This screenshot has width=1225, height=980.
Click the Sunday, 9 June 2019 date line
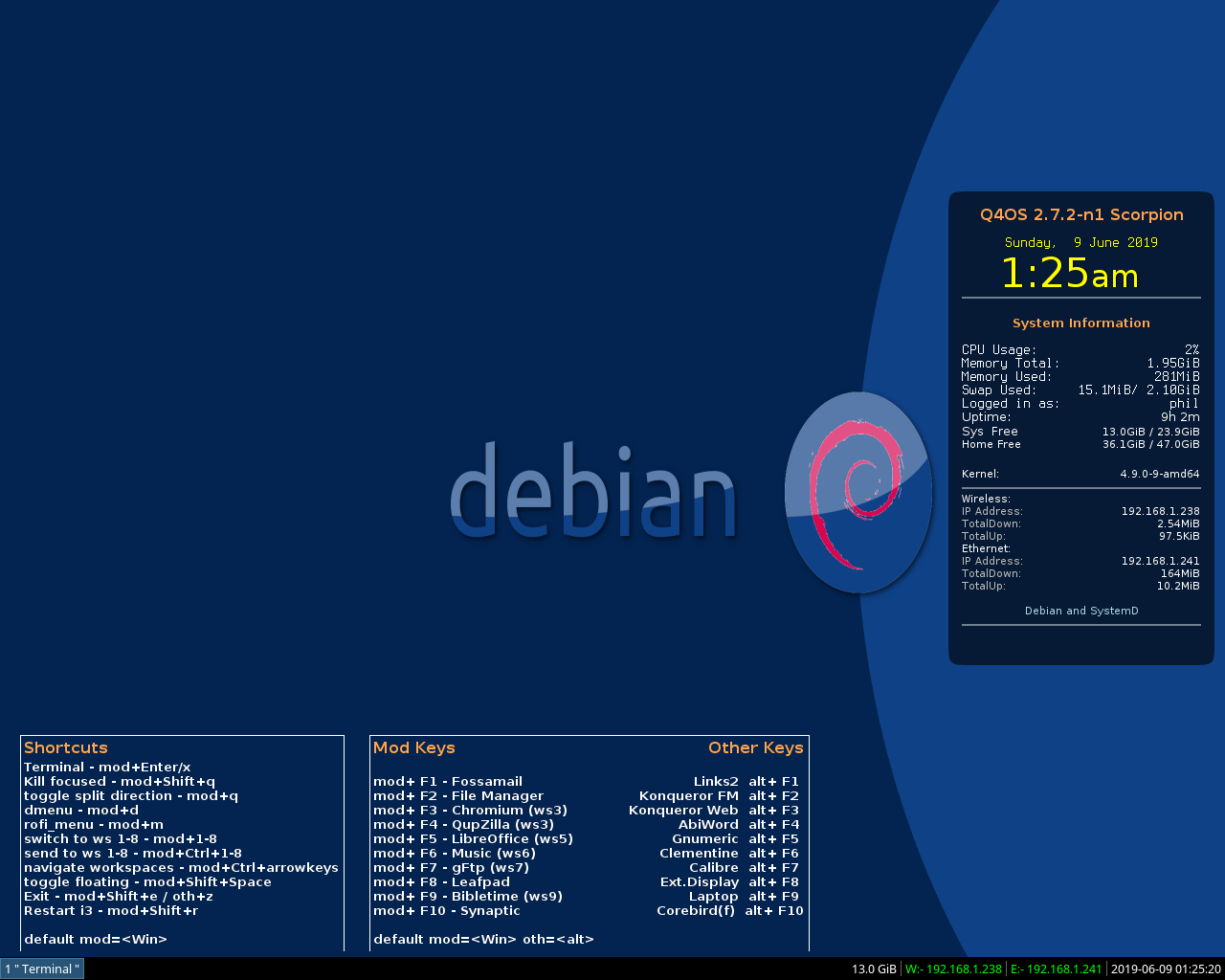[x=1081, y=242]
